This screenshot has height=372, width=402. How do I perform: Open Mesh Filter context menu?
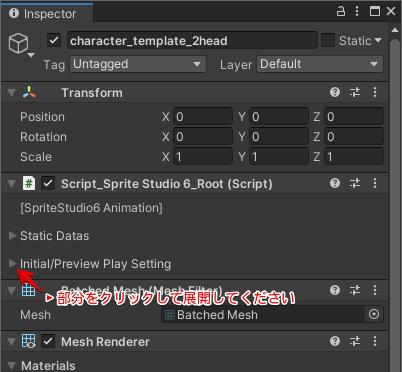point(375,290)
